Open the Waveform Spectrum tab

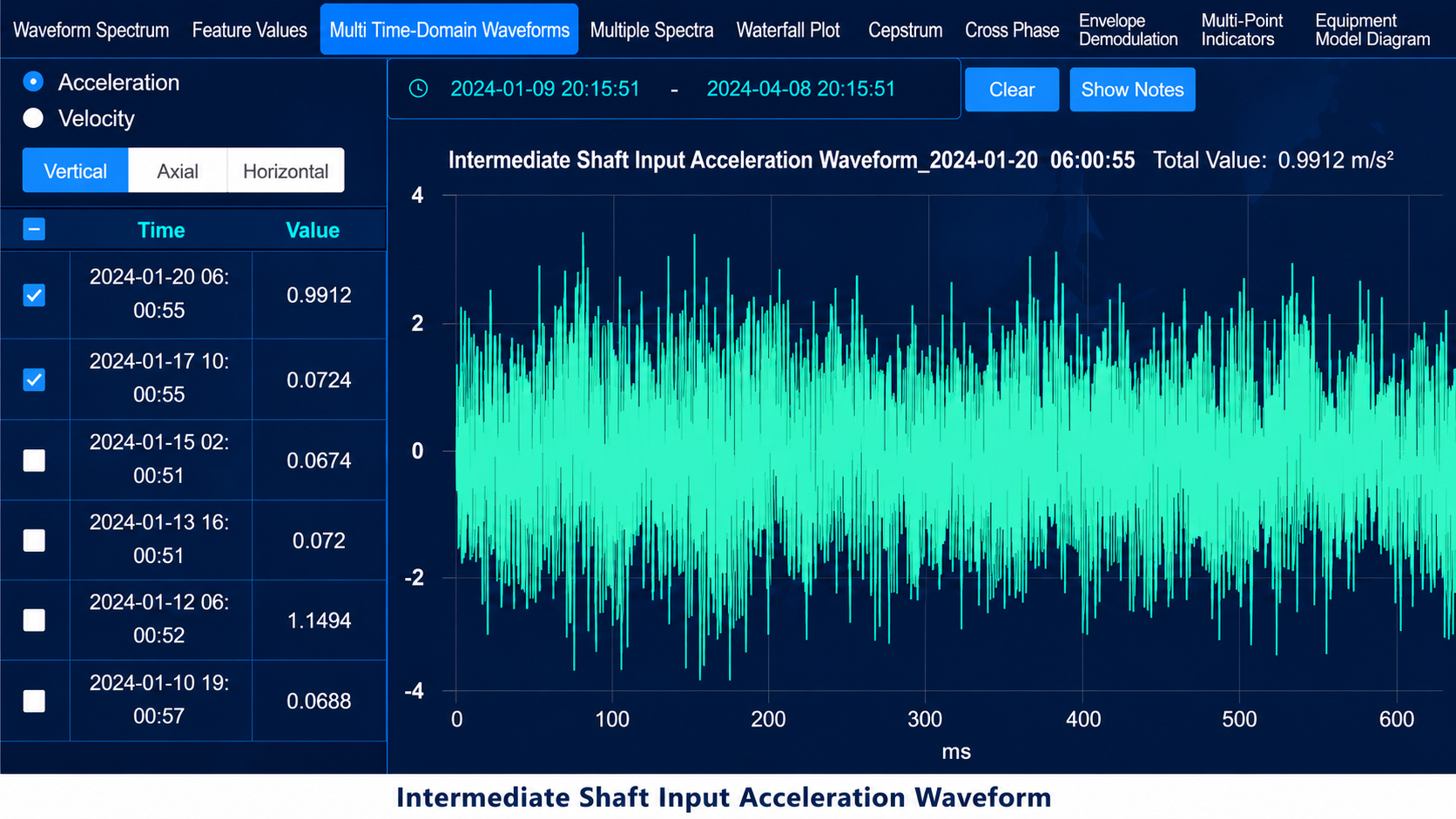coord(91,30)
